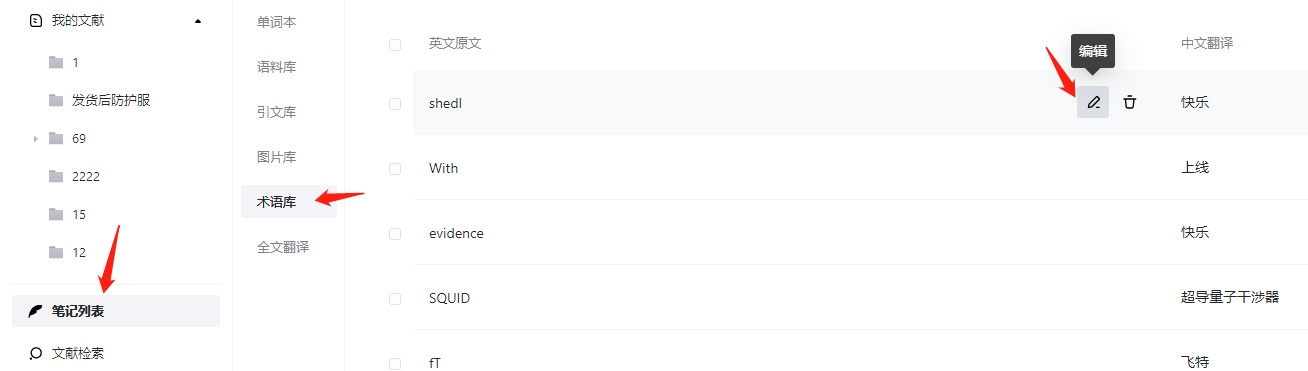Expand folder 69 with its arrow

(x=35, y=139)
